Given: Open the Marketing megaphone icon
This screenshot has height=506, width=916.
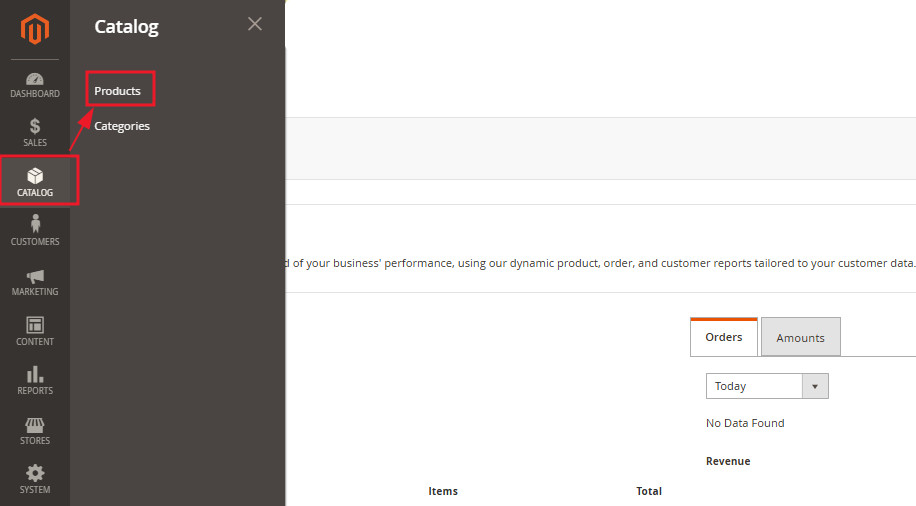Looking at the screenshot, I should 35,276.
